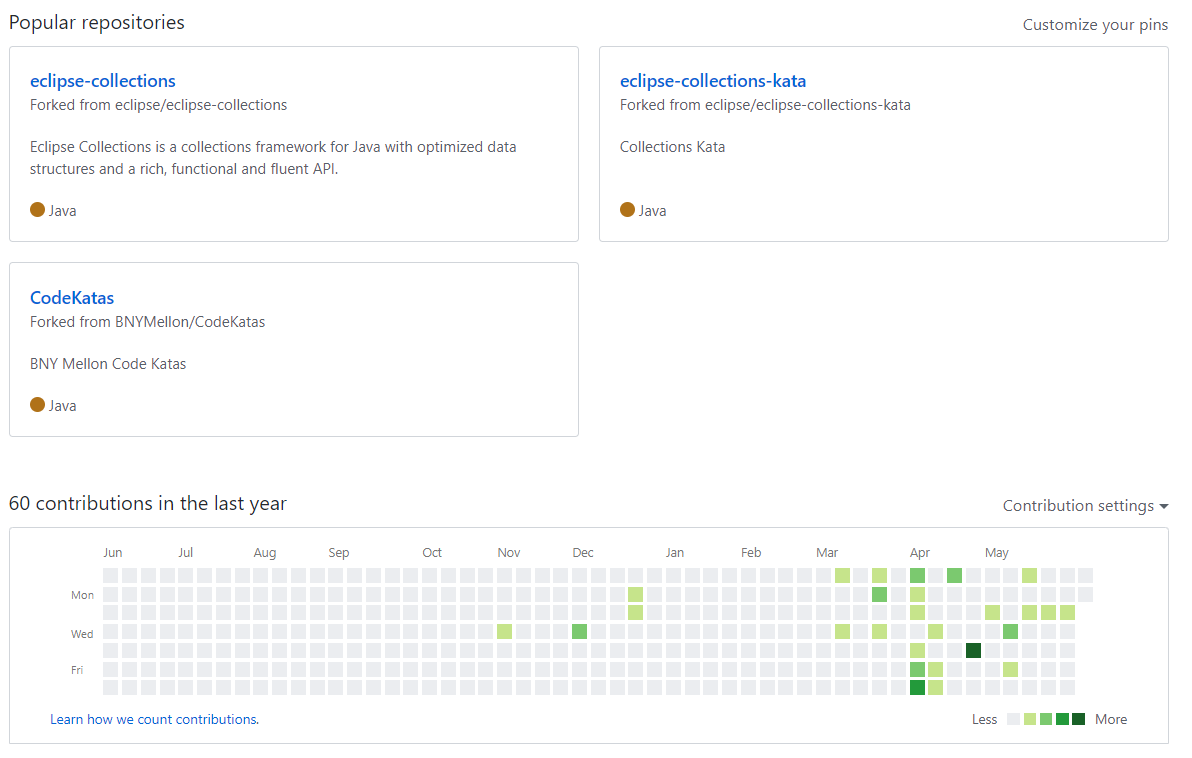Select the darkest green legend square next to More
1192x758 pixels.
(x=1078, y=719)
